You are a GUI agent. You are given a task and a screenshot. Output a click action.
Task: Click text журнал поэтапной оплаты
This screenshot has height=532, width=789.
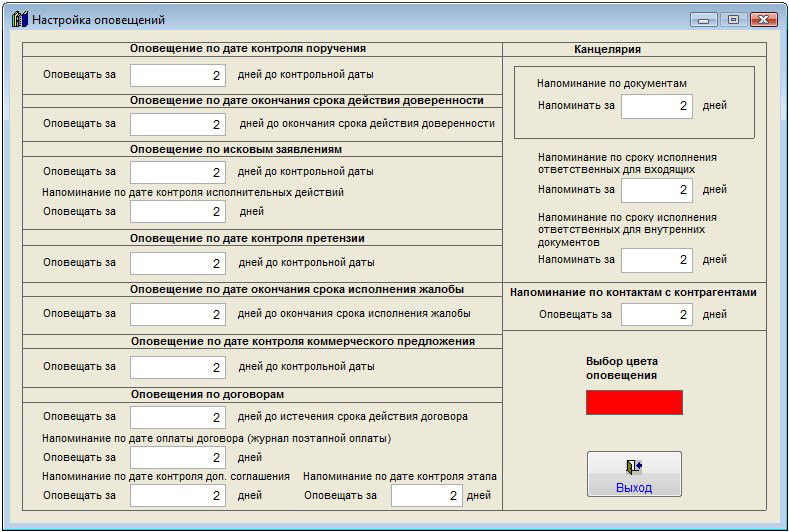[319, 438]
